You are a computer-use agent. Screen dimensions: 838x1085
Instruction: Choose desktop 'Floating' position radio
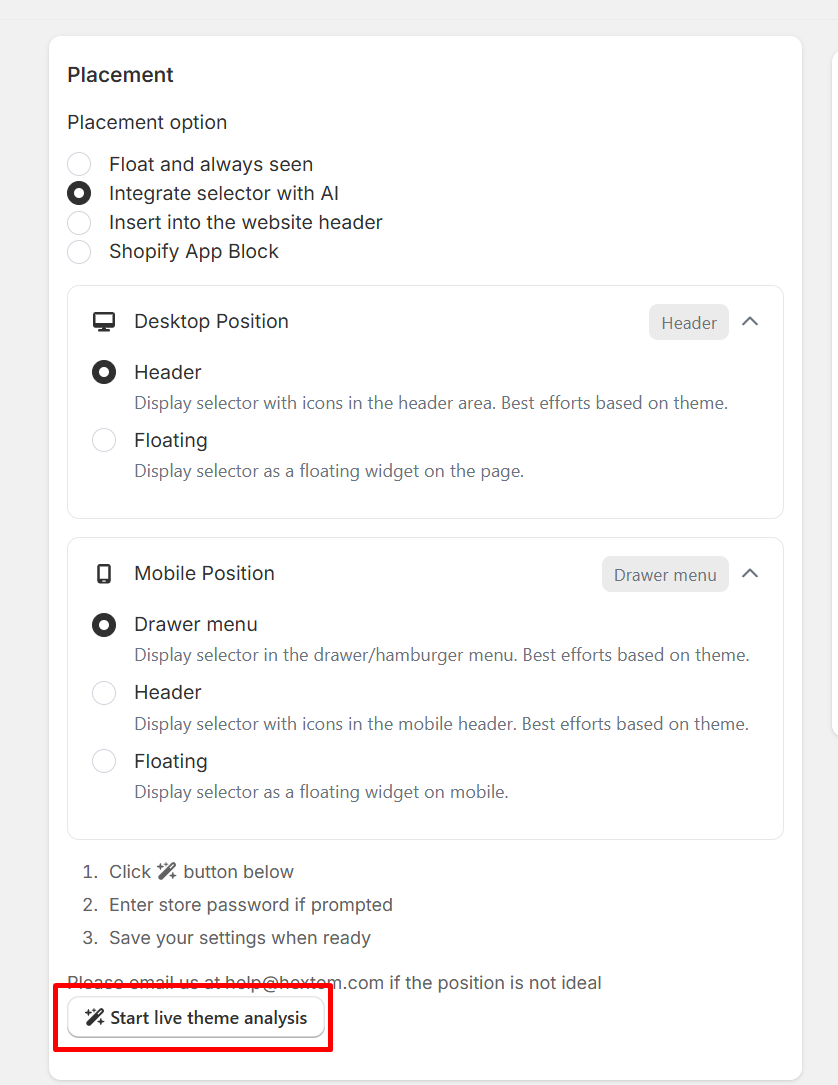click(104, 440)
